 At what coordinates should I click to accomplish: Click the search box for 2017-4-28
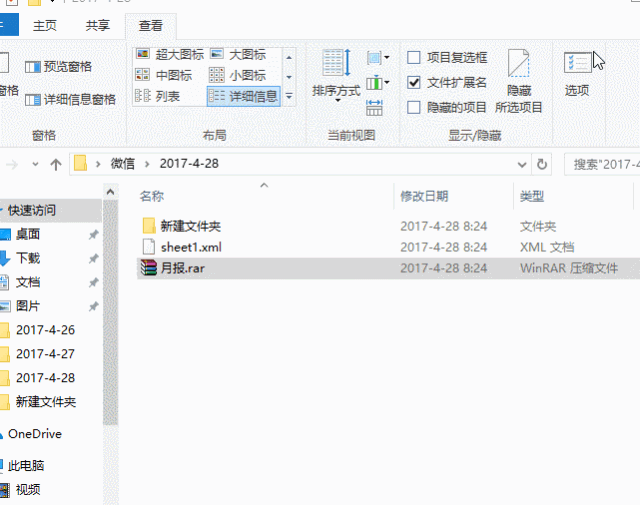602,165
